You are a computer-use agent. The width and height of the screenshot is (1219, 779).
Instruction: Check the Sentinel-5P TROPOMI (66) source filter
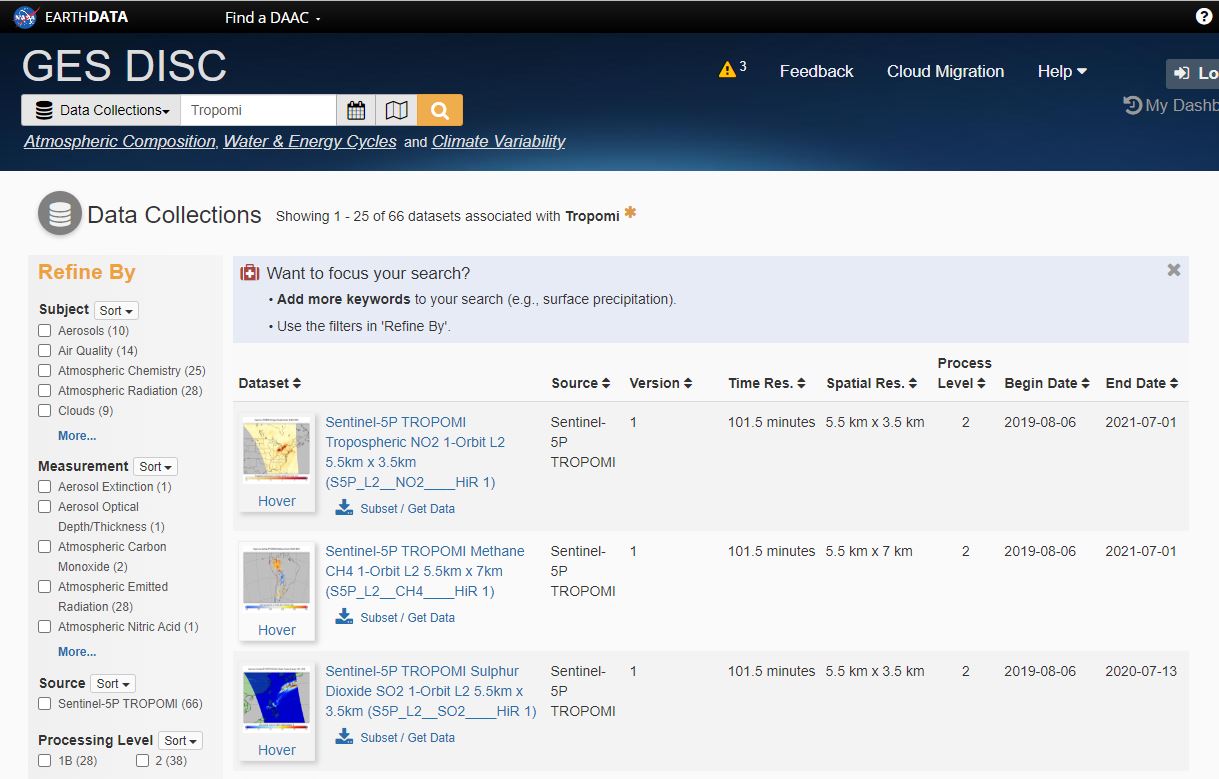[x=44, y=703]
